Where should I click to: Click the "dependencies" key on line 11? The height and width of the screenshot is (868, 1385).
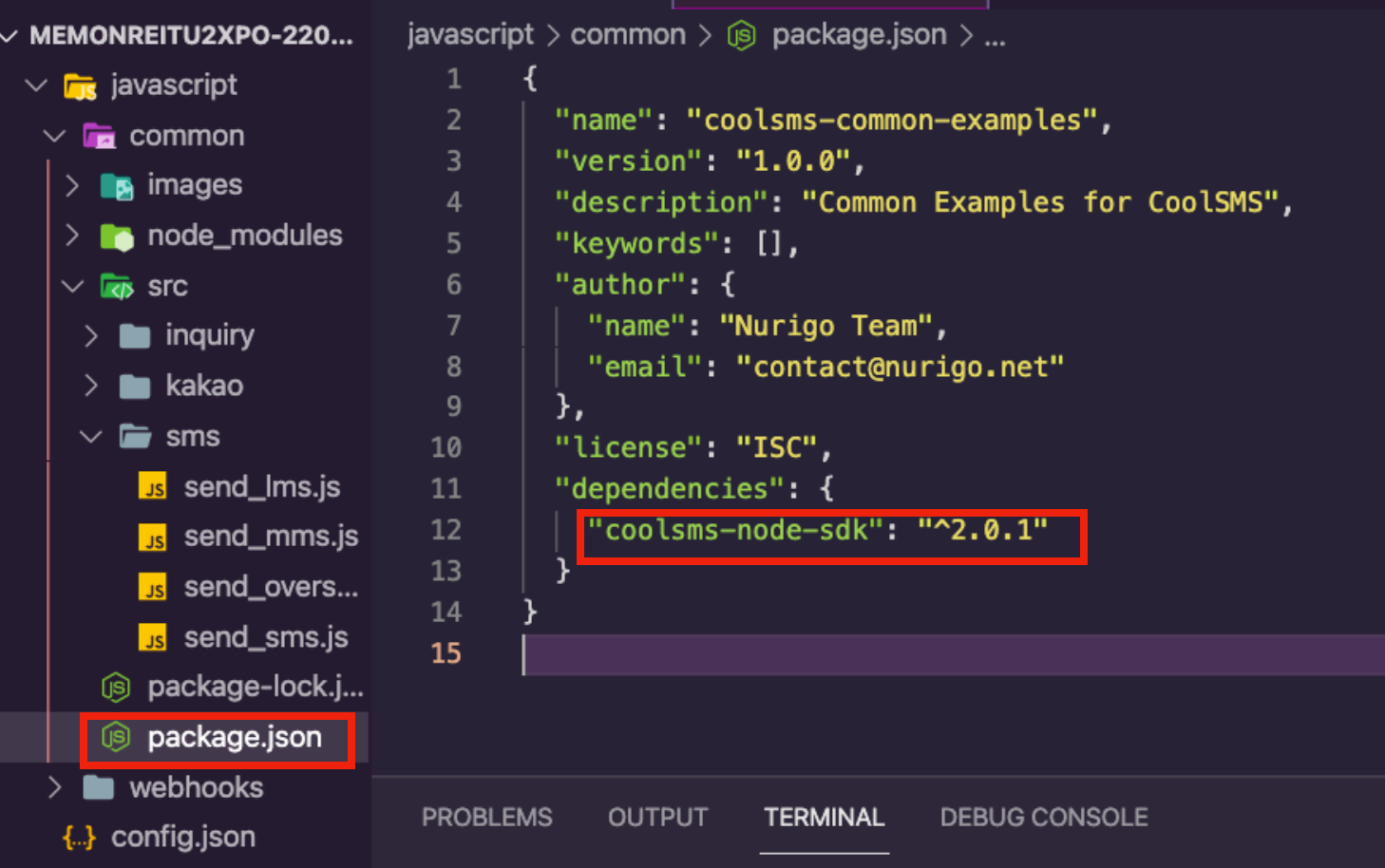point(670,488)
